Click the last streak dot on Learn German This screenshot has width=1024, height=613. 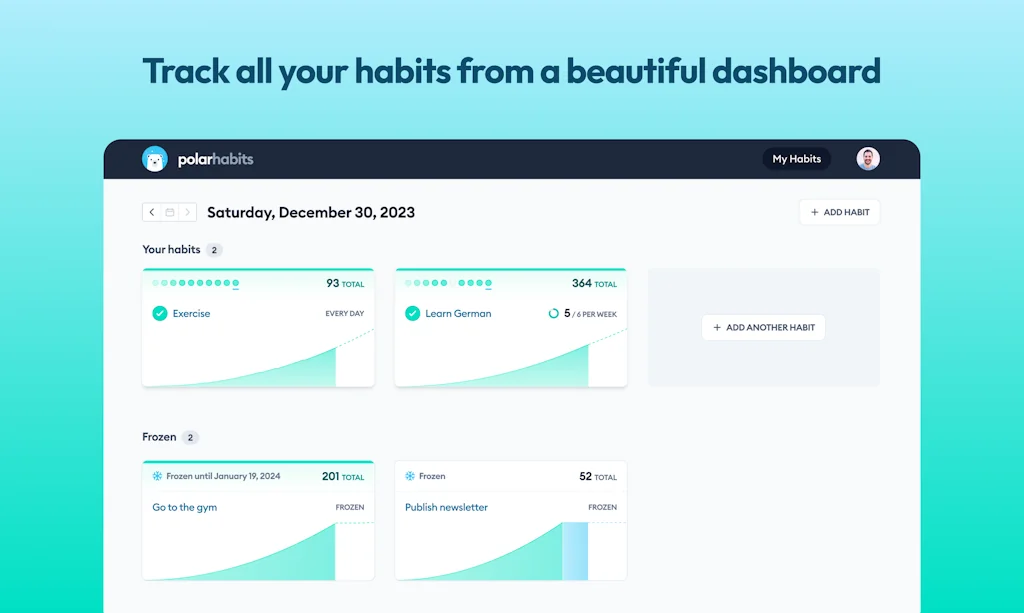487,283
